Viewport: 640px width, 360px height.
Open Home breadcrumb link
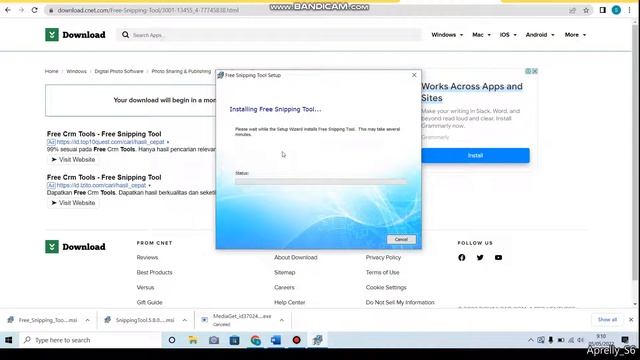coord(51,71)
